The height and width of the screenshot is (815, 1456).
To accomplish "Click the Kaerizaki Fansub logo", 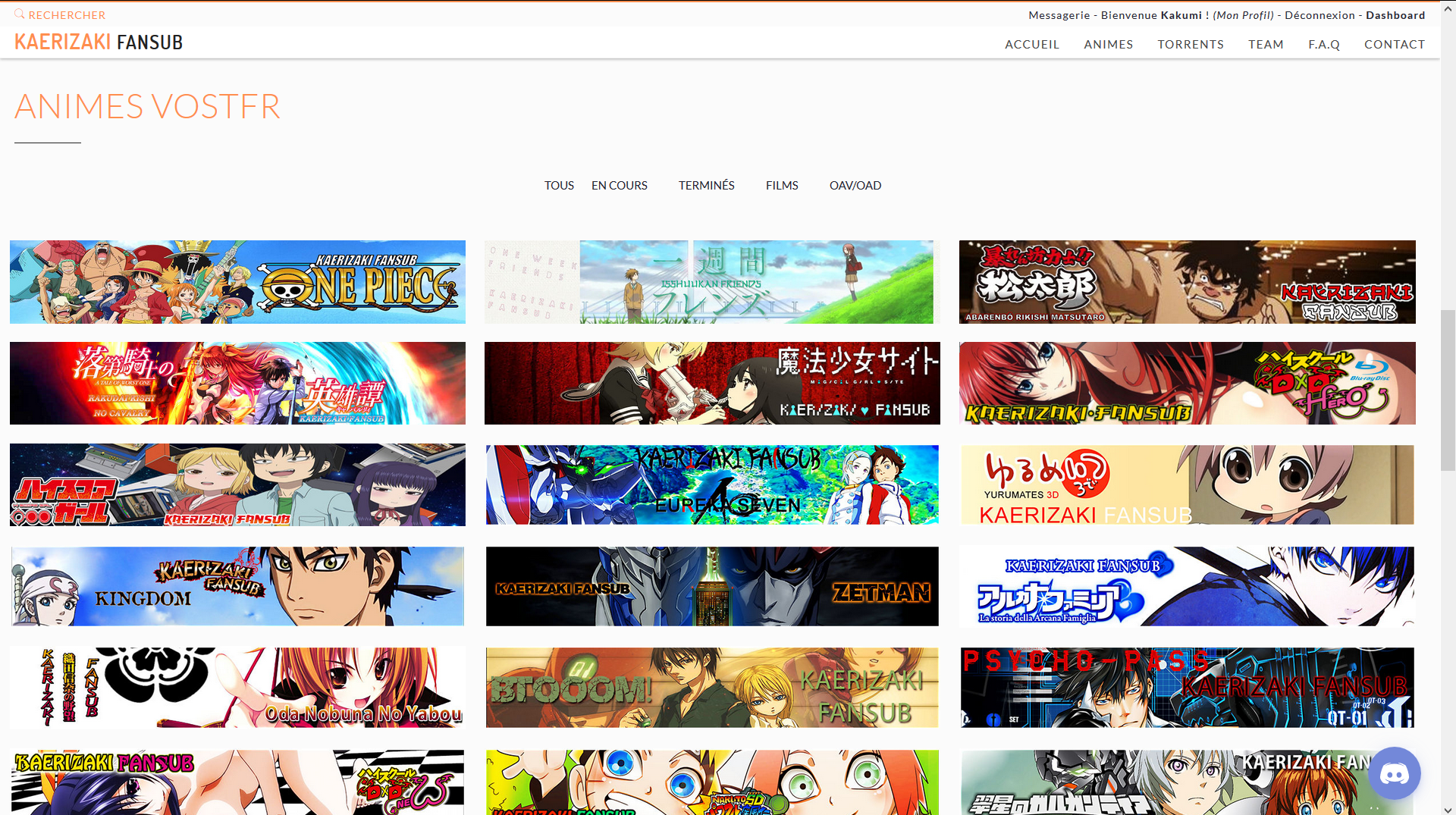I will (99, 42).
